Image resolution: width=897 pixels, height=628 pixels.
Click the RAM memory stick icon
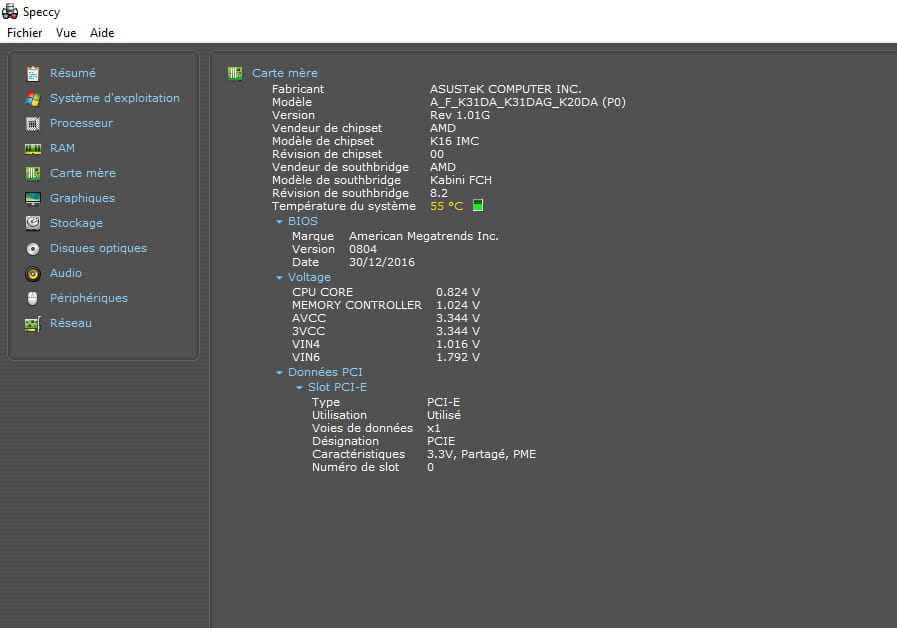click(33, 149)
